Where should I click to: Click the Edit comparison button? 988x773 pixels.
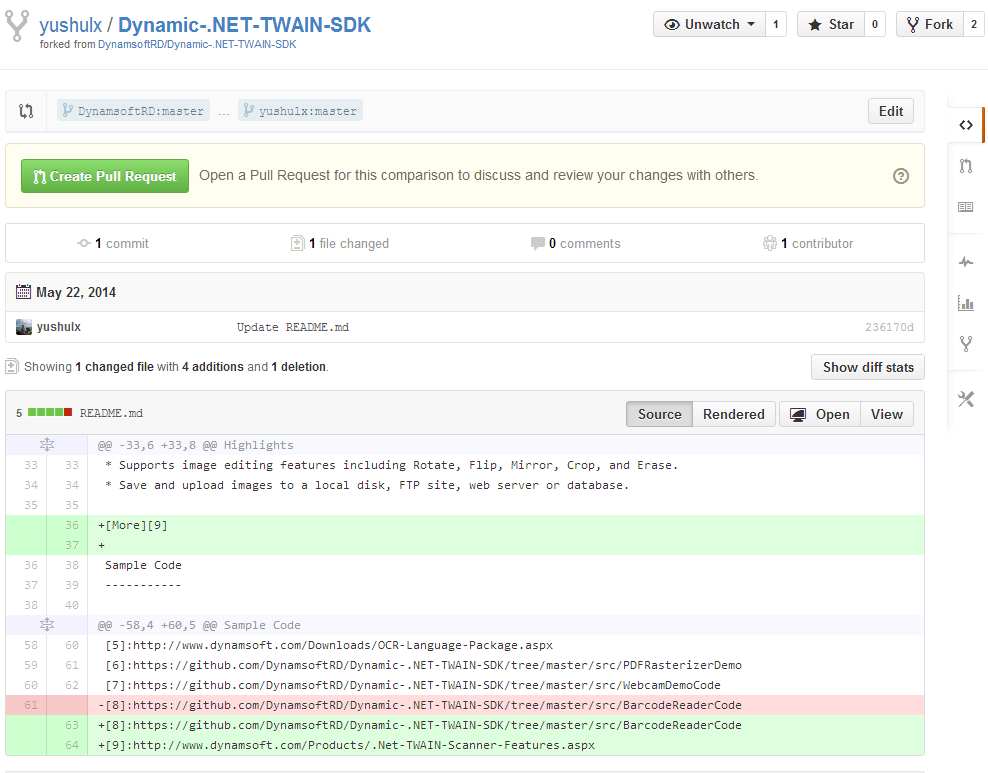pyautogui.click(x=890, y=111)
